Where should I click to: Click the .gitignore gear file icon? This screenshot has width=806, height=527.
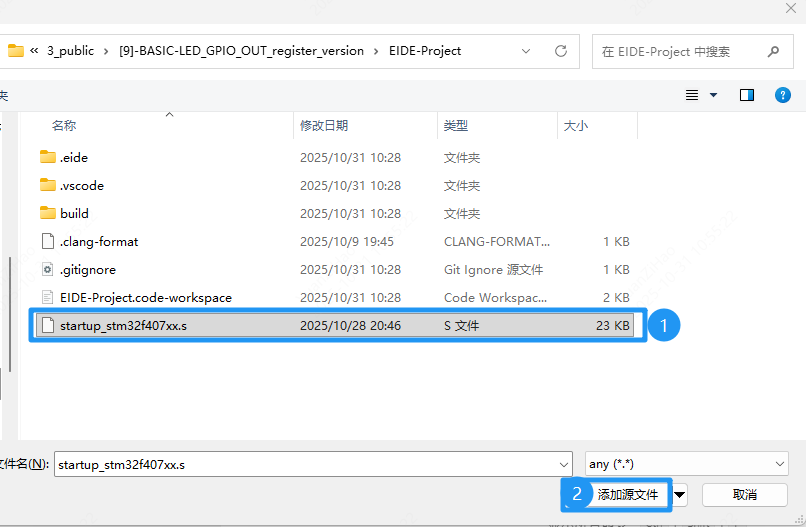point(48,269)
